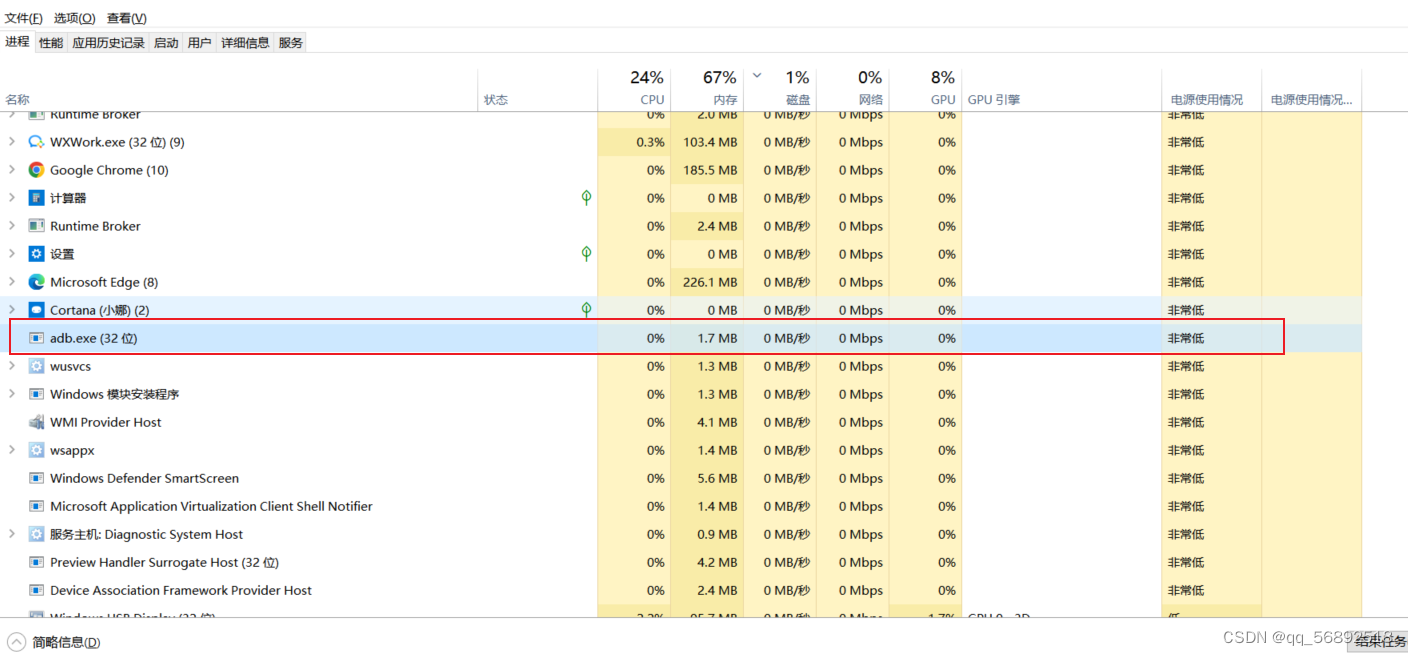The image size is (1408, 655).
Task: Select the adb.exe (32 位) process row
Action: coord(680,338)
